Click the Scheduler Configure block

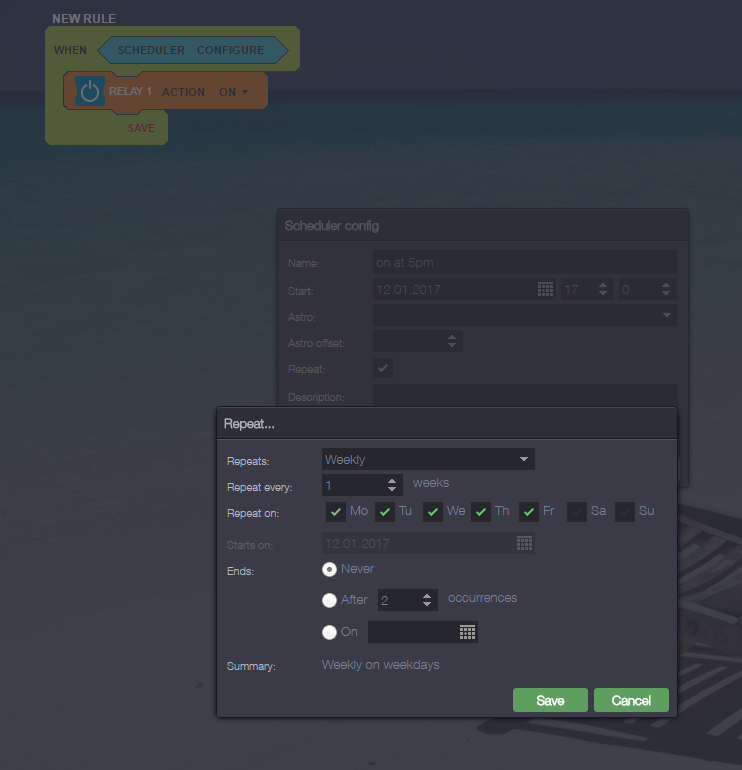tap(191, 50)
